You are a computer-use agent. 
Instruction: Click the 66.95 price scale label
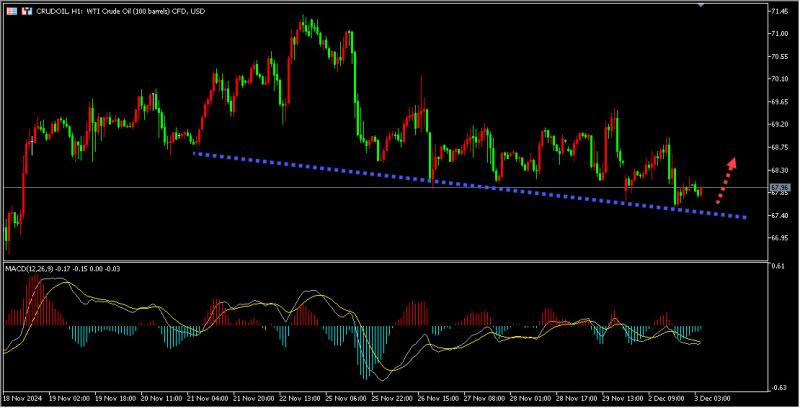[780, 238]
